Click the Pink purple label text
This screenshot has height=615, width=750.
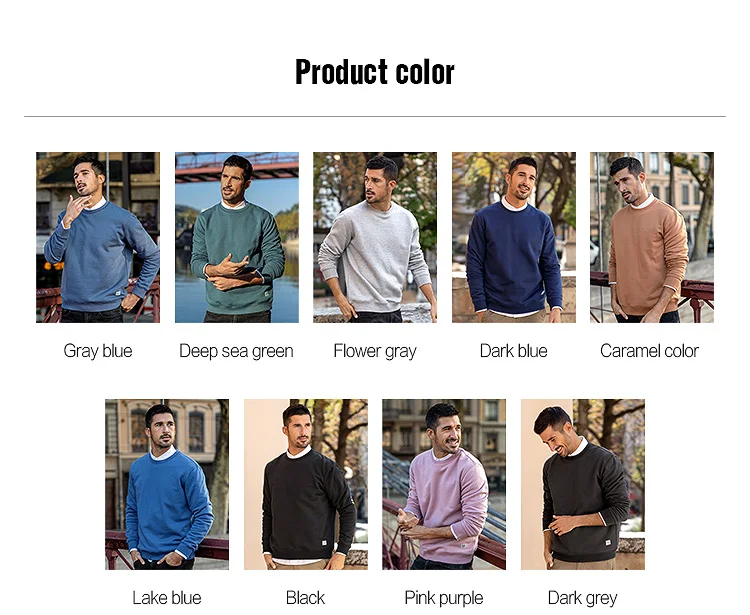tap(444, 598)
